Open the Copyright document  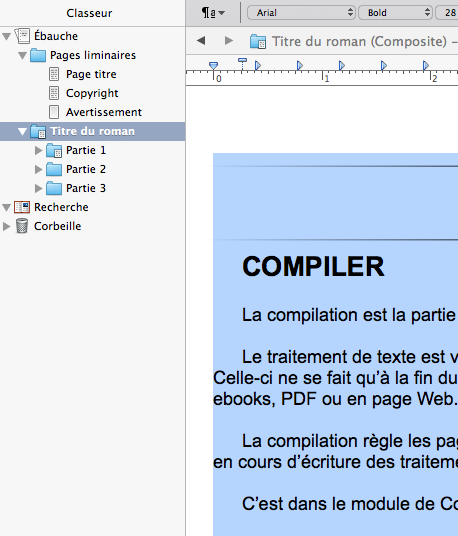(92, 93)
